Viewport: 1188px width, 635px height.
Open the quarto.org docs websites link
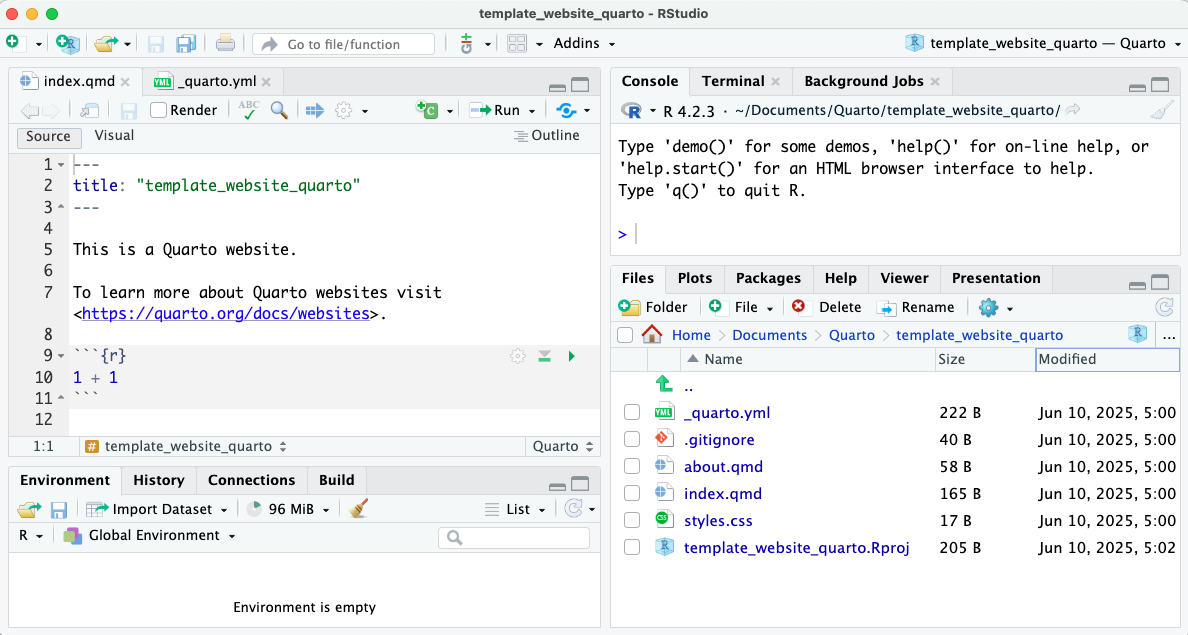point(225,314)
